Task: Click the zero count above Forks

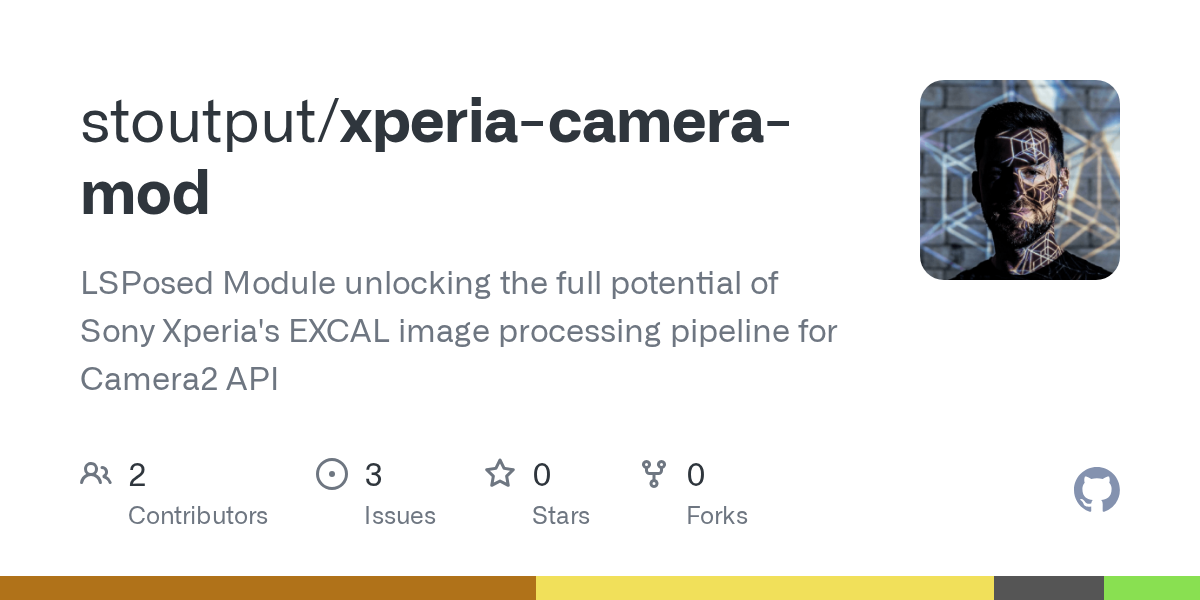Action: pos(696,475)
